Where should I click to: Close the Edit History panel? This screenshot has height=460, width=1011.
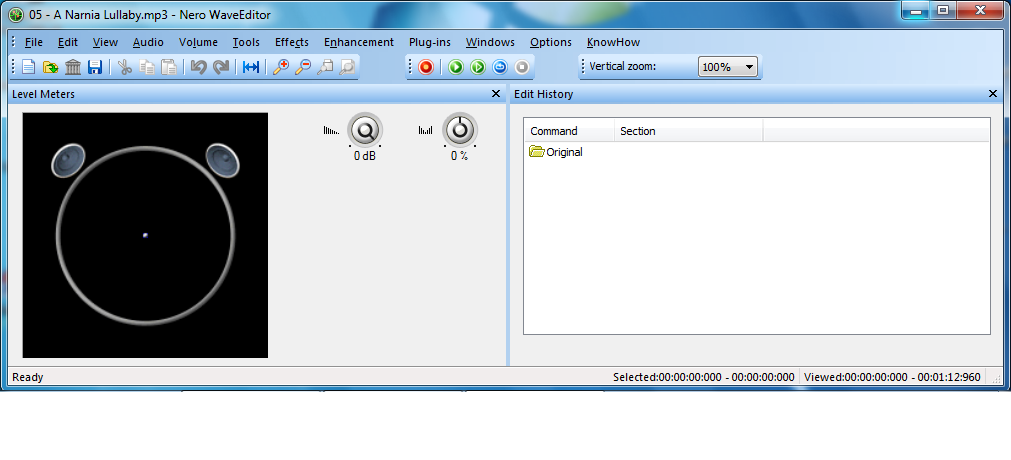[x=993, y=94]
